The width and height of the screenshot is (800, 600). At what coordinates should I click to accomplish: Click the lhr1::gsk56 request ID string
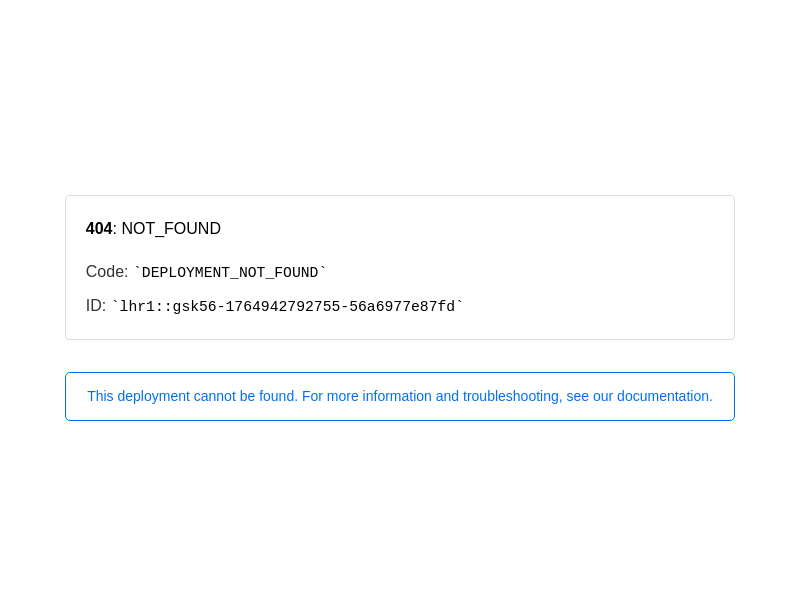click(x=287, y=307)
